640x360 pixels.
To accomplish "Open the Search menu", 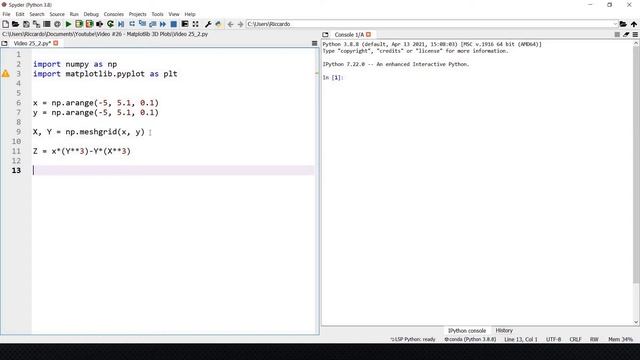I will (37, 14).
